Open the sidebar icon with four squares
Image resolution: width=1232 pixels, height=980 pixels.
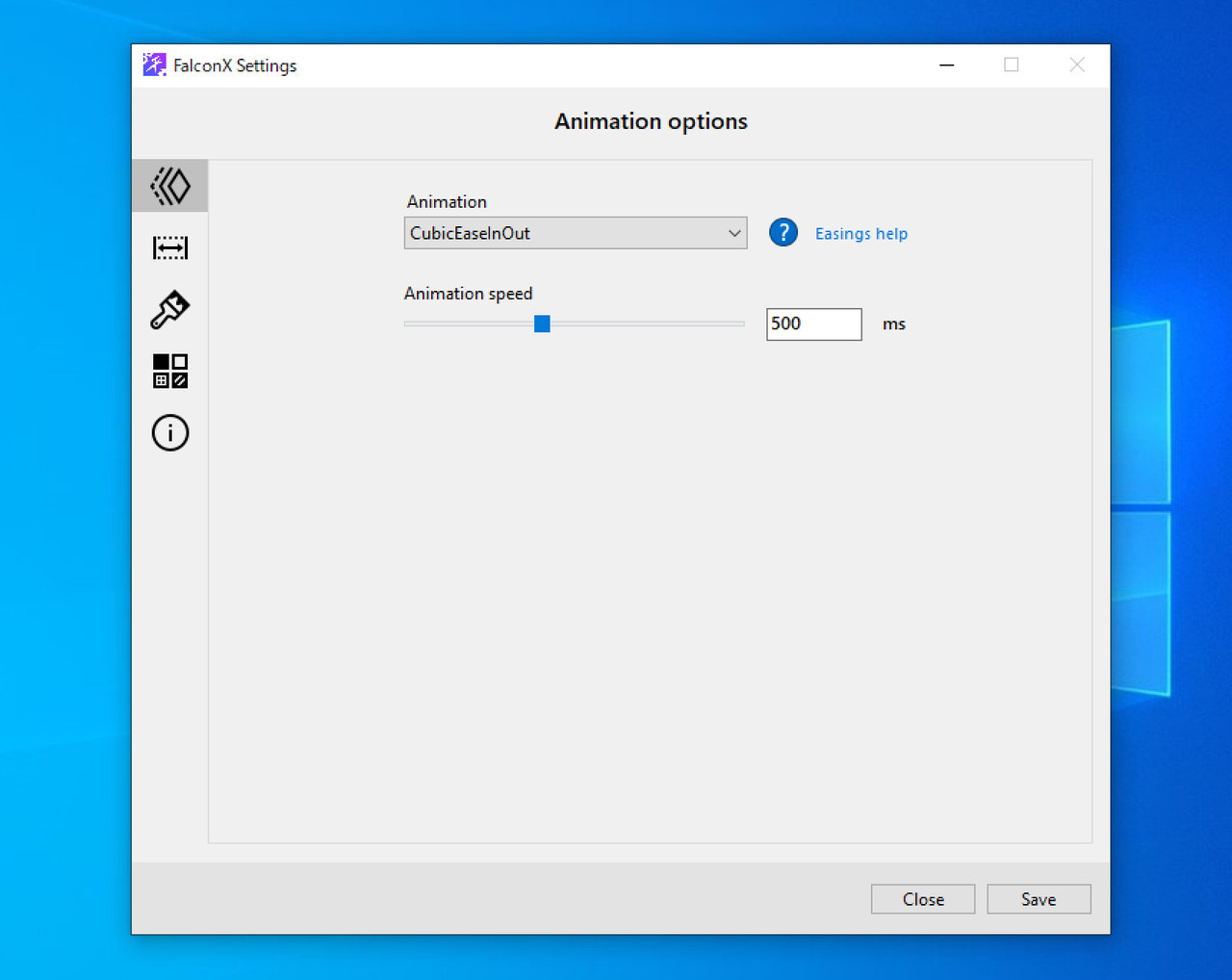point(170,372)
